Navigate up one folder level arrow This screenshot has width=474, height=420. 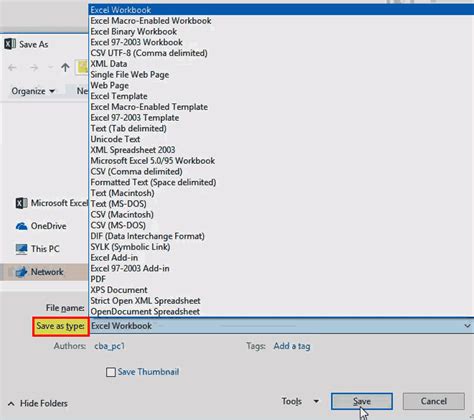pyautogui.click(x=65, y=68)
